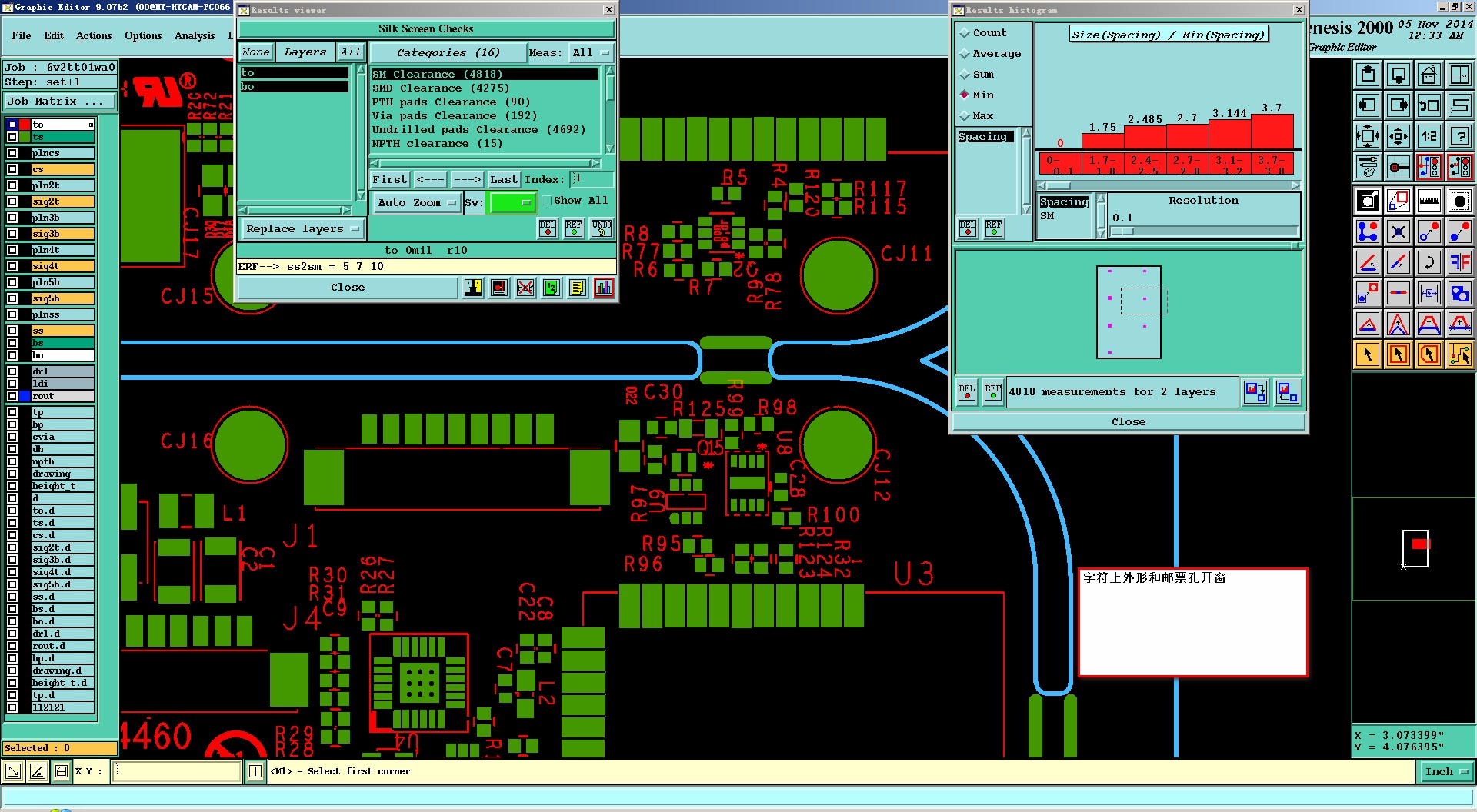Click the zoom-out arrows icon
Screen dimensions: 1477x812
1399,136
